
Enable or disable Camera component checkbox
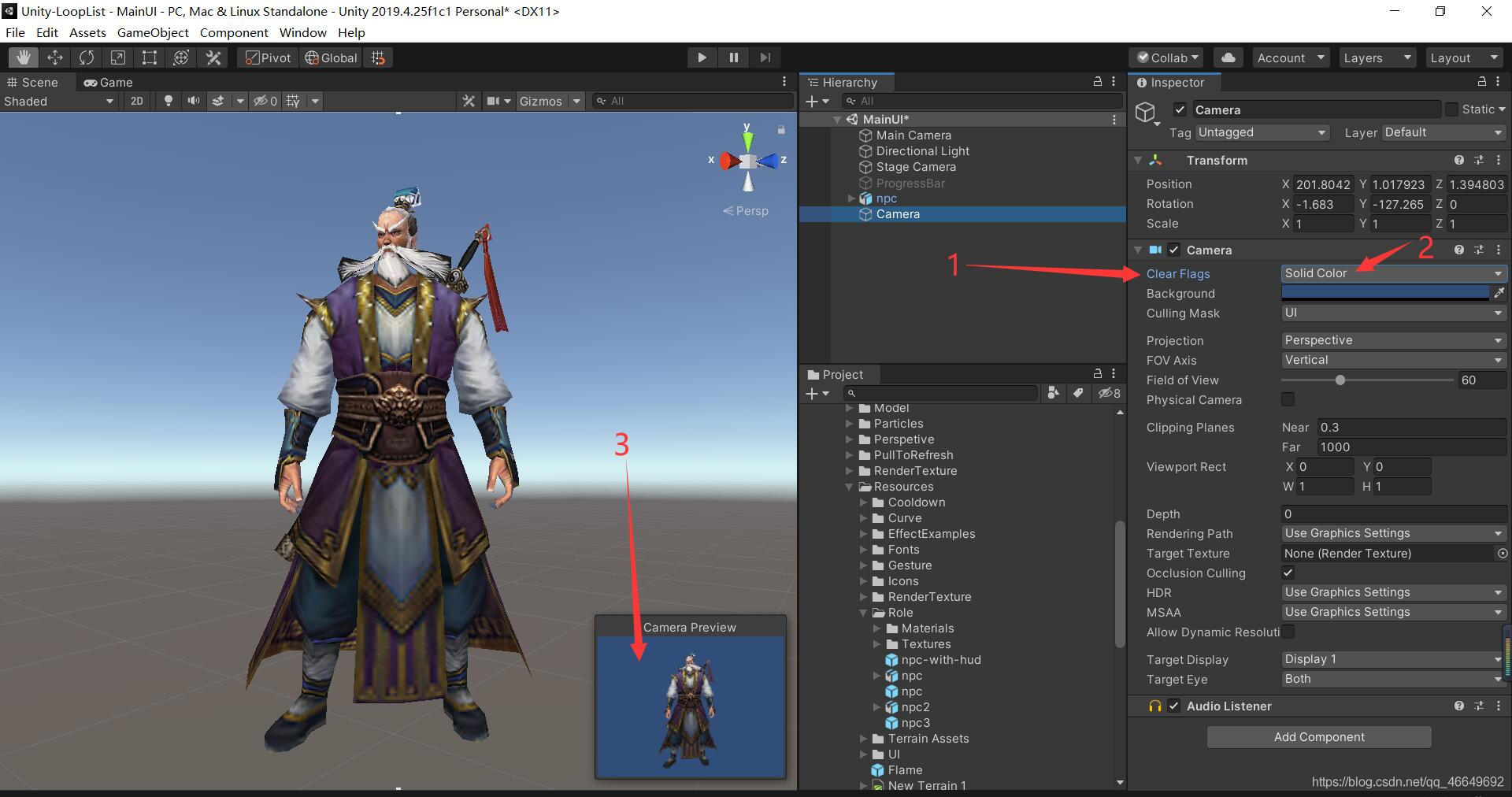click(1174, 250)
